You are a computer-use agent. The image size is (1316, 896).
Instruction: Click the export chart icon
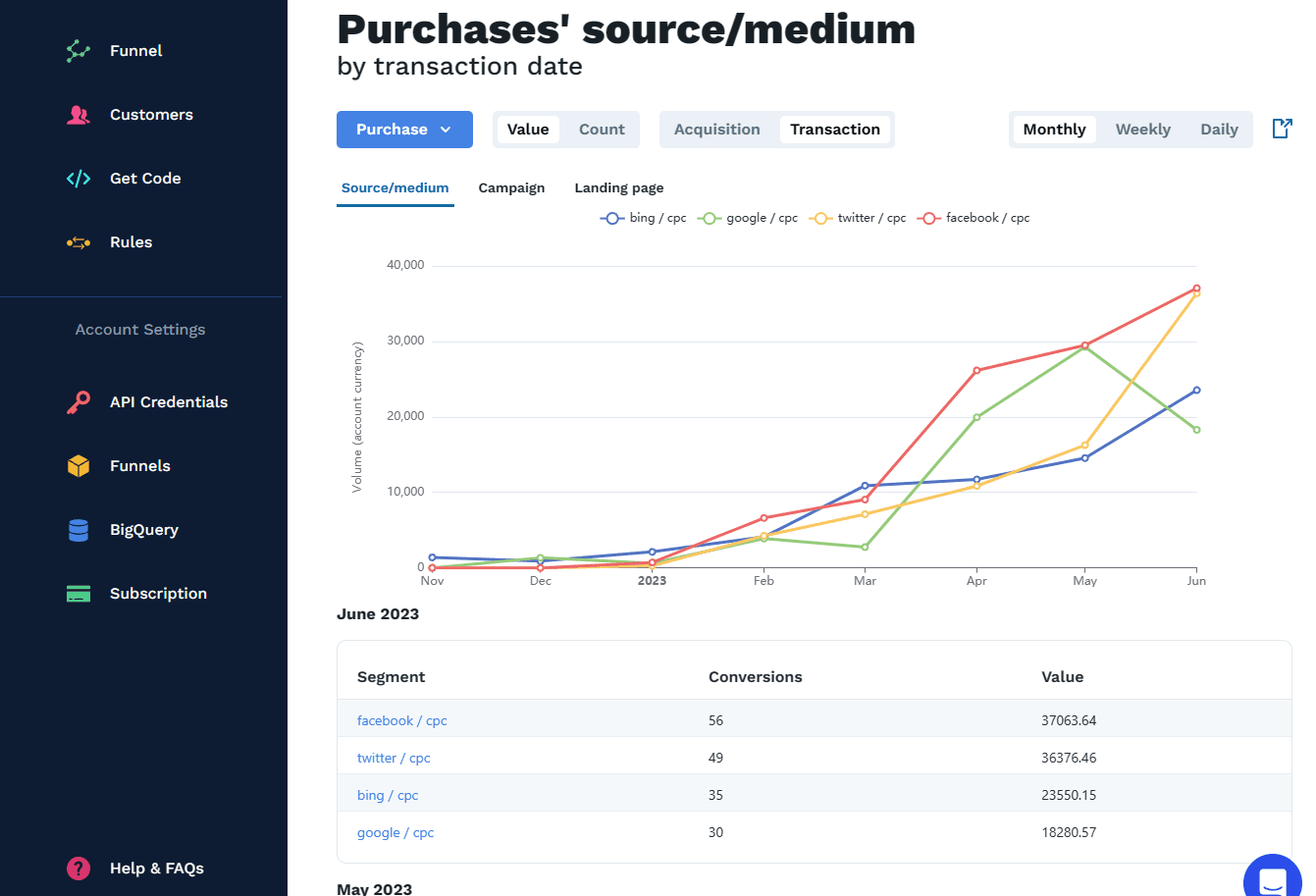pos(1282,128)
